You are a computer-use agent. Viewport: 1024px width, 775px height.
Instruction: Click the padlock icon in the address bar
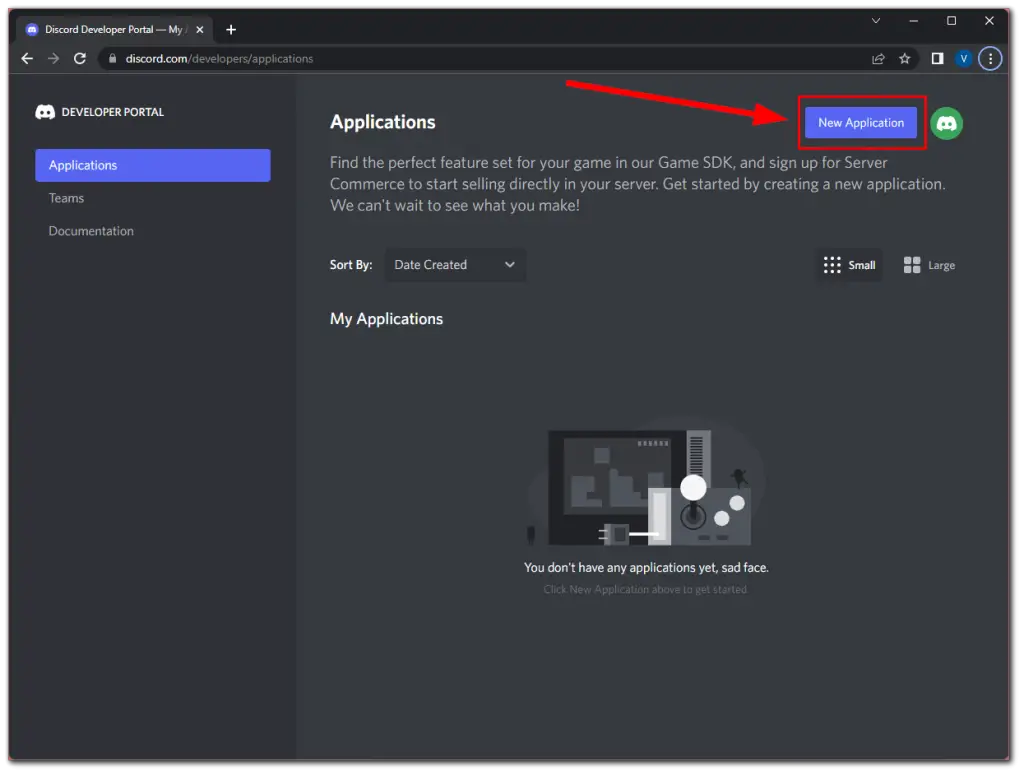(x=110, y=58)
